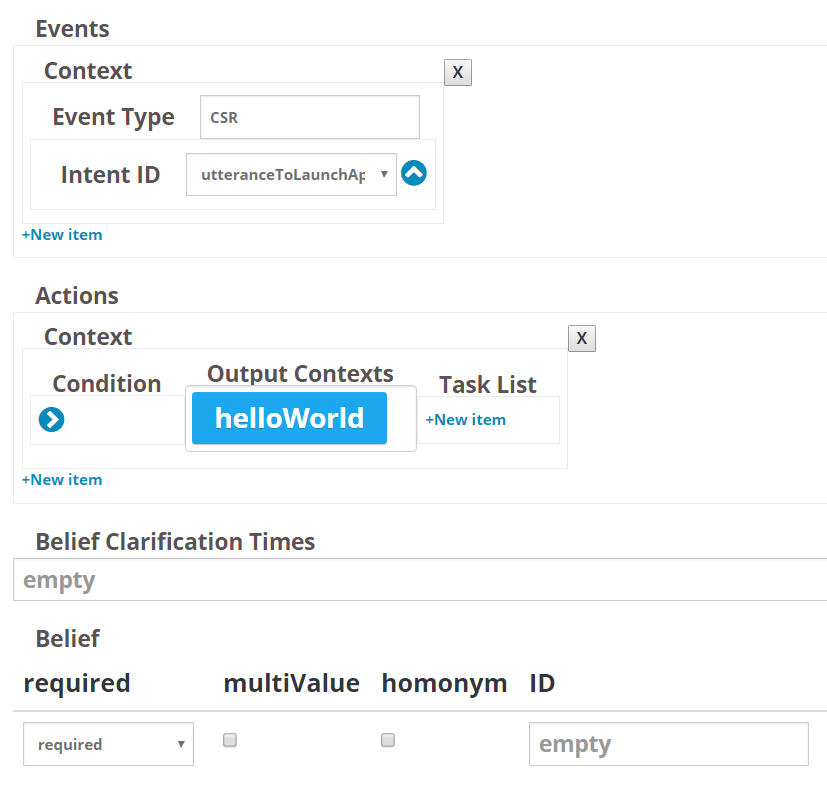Collapse Intent ID with the blue up-chevron icon
The image size is (827, 789).
pos(414,173)
